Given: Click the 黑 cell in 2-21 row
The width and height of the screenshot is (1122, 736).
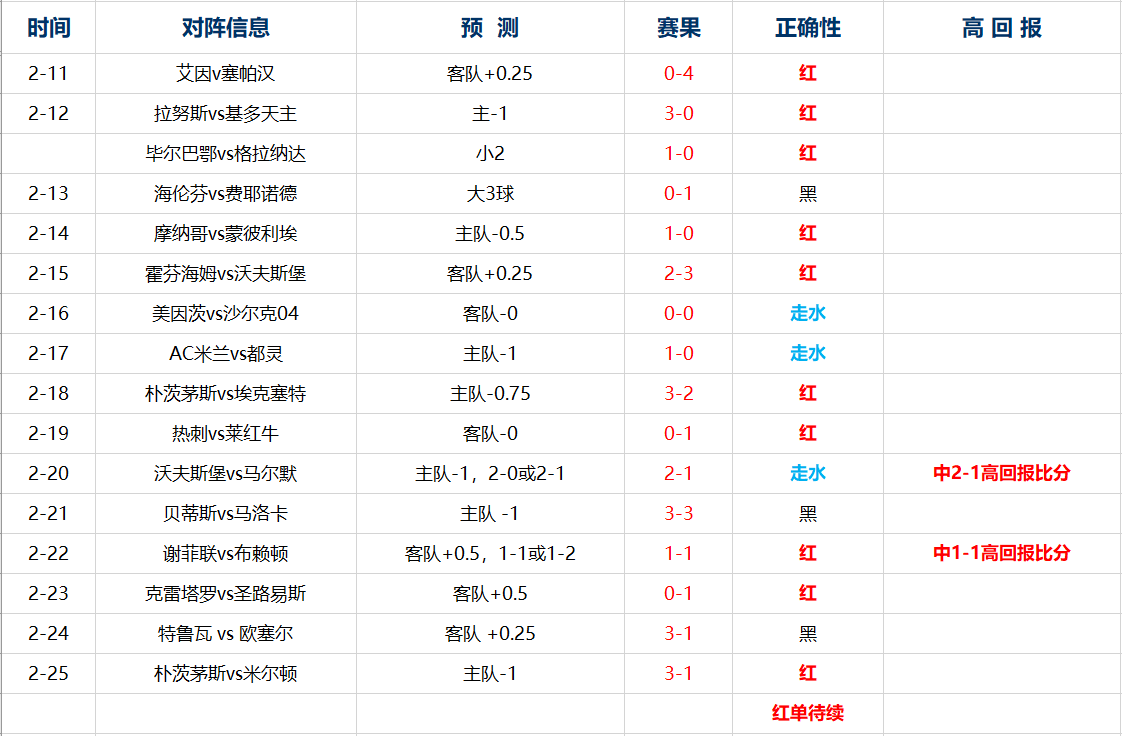Looking at the screenshot, I should 808,514.
